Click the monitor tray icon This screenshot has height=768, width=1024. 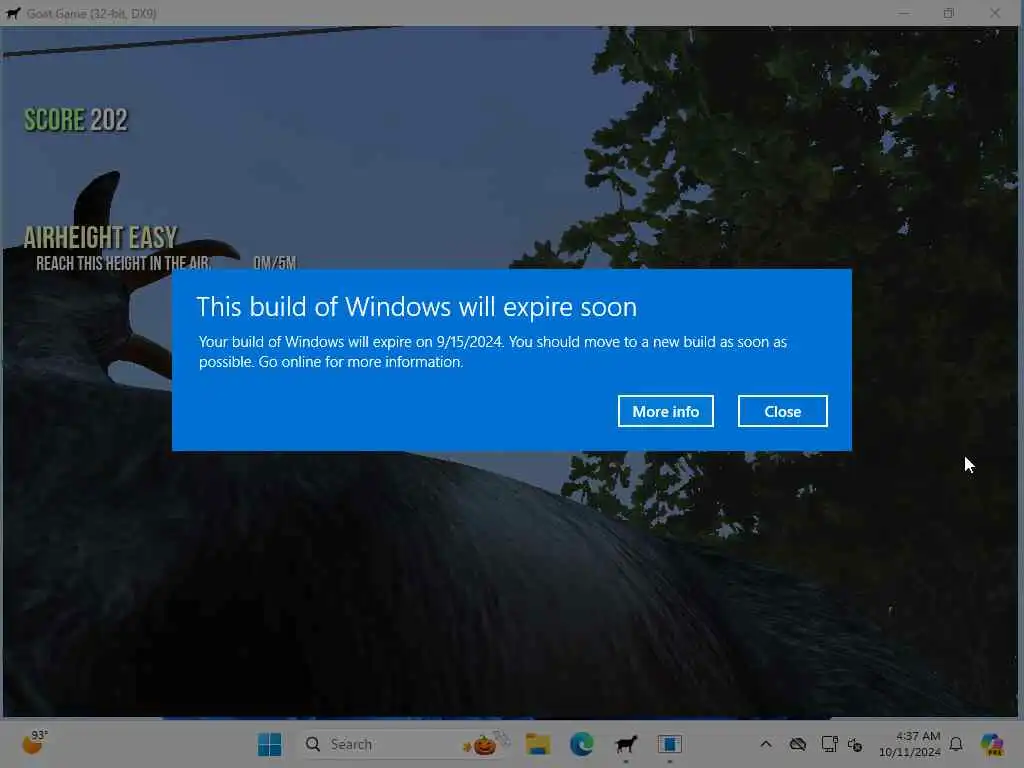point(829,744)
